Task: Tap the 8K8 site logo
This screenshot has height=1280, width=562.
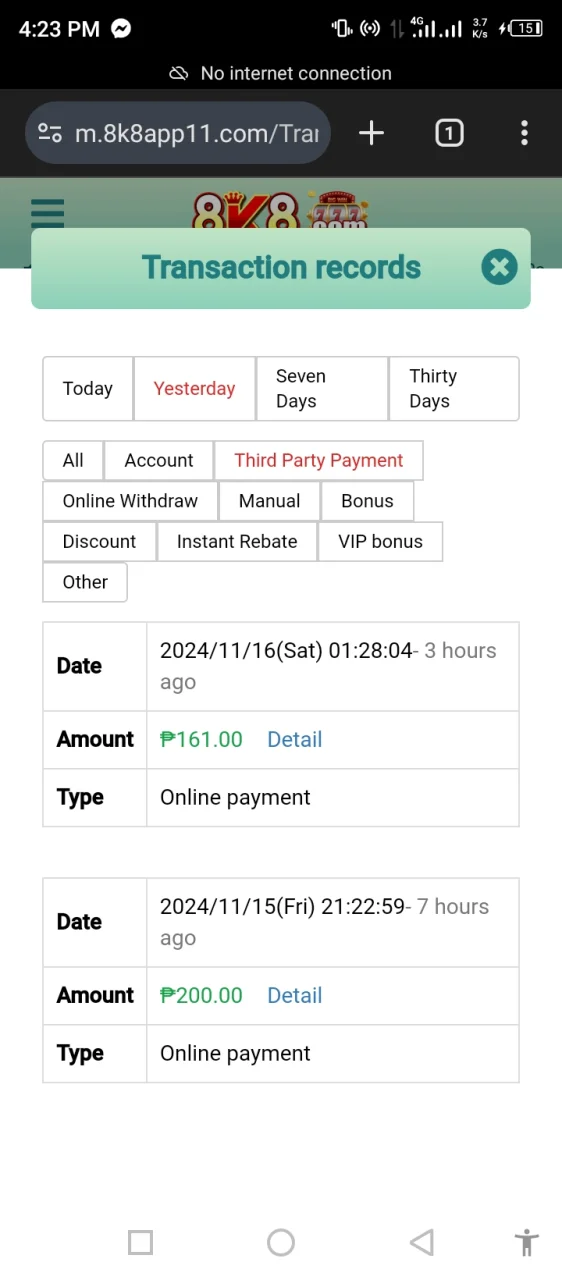Action: tap(281, 211)
